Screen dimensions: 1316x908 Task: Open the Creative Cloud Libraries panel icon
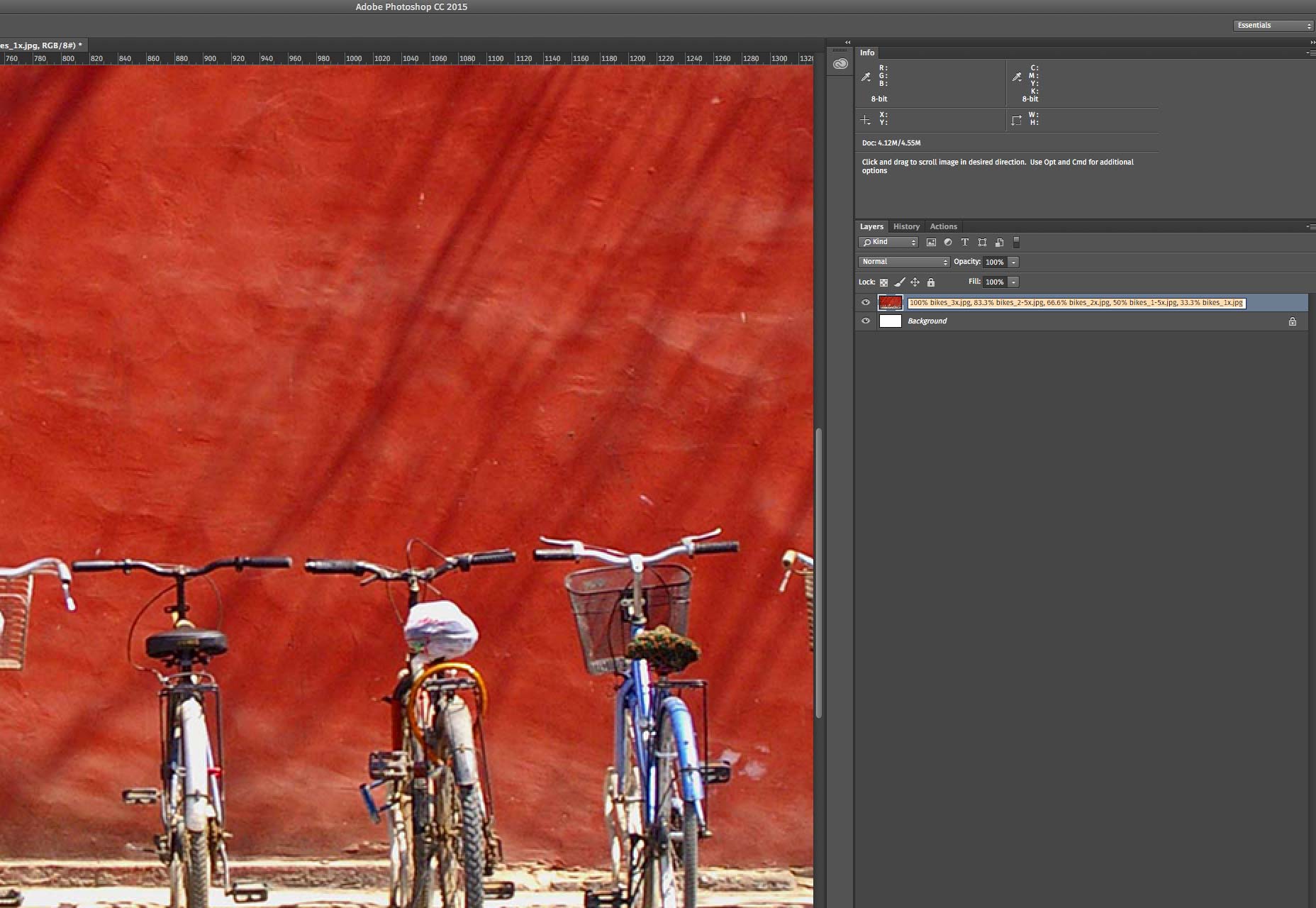840,64
